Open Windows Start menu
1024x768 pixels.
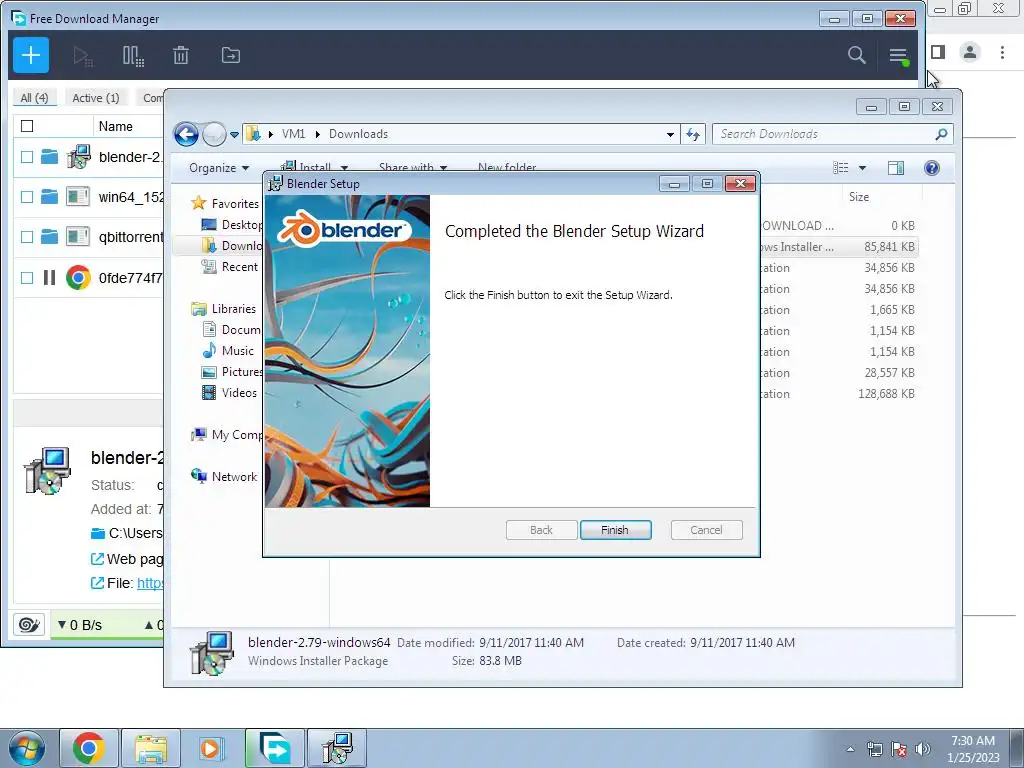(27, 748)
